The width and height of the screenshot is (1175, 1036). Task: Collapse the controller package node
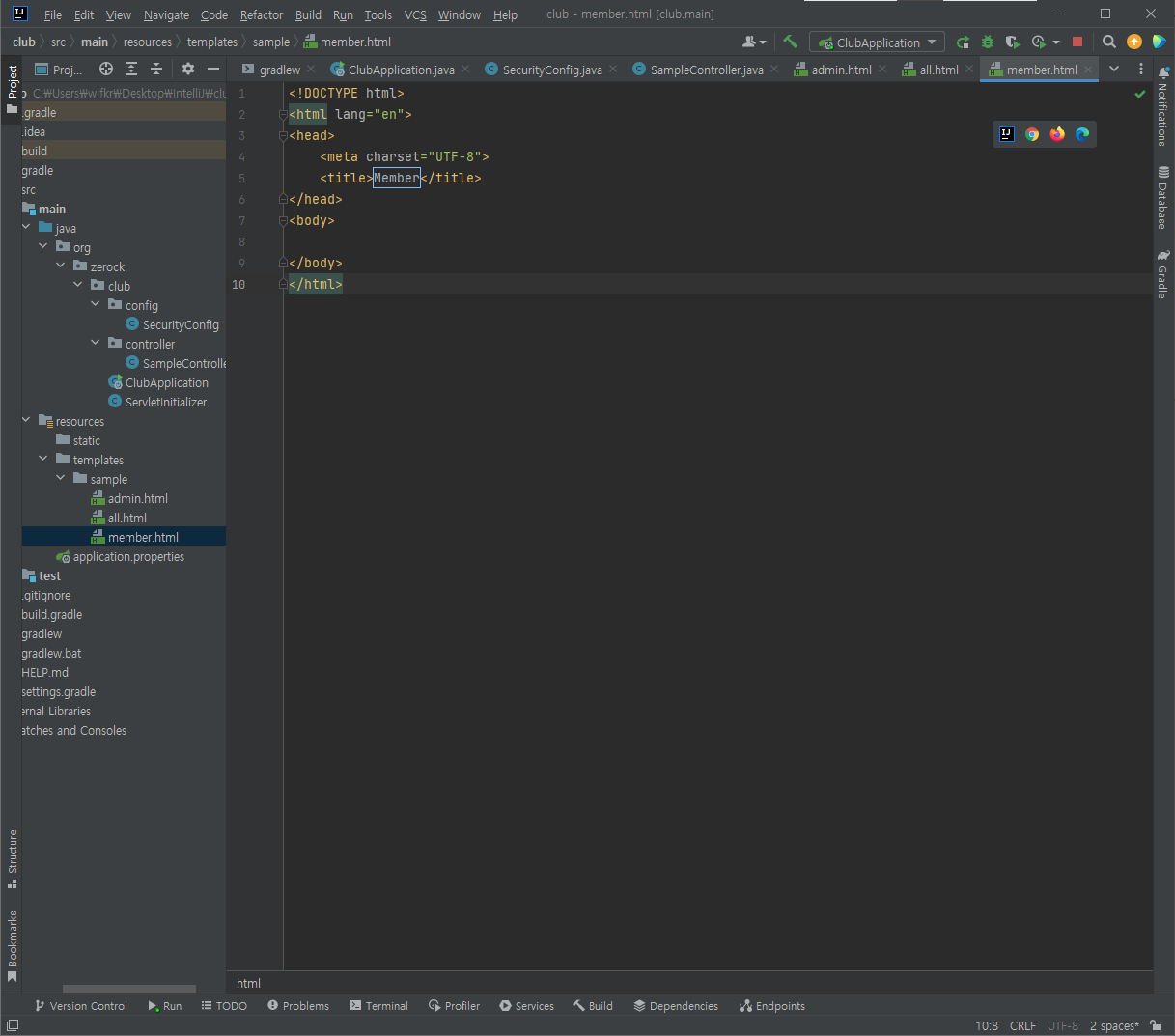(96, 344)
